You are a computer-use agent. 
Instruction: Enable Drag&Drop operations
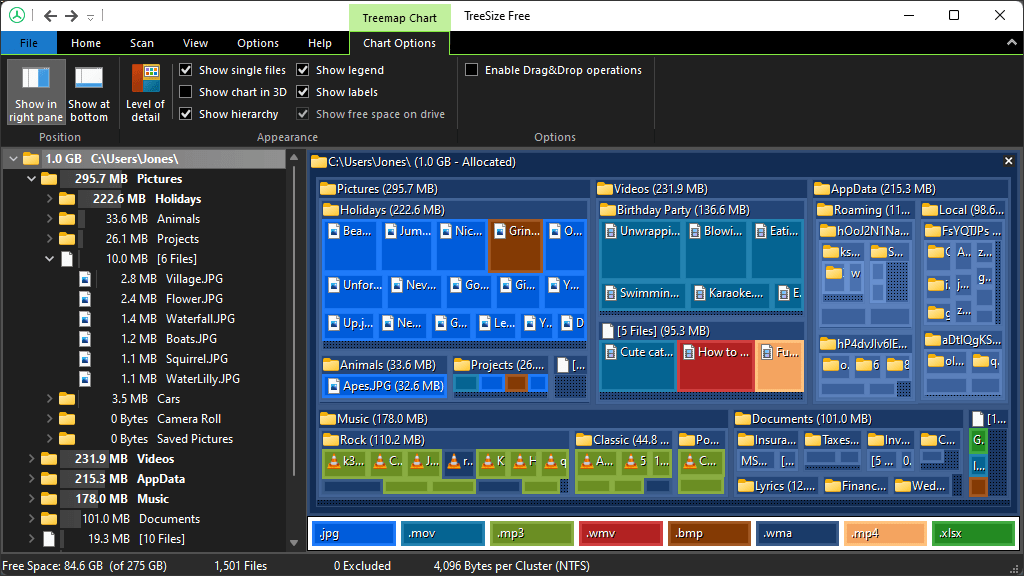pyautogui.click(x=470, y=69)
